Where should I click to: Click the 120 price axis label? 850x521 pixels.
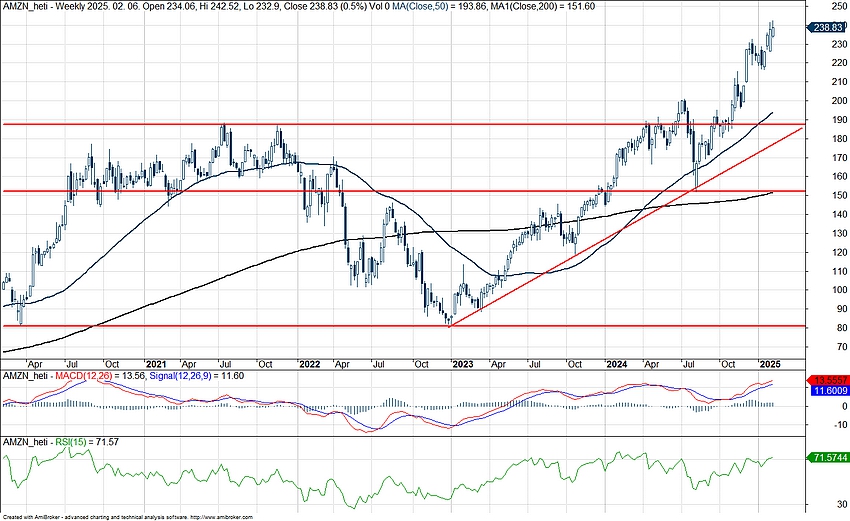pos(840,252)
